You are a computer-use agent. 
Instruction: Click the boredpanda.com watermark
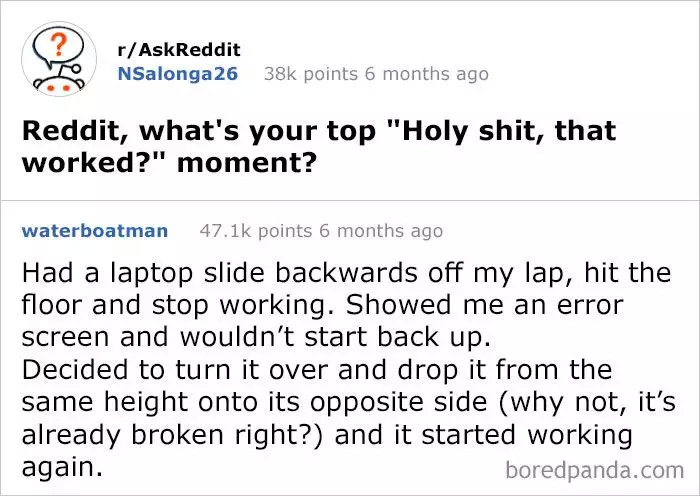(595, 468)
